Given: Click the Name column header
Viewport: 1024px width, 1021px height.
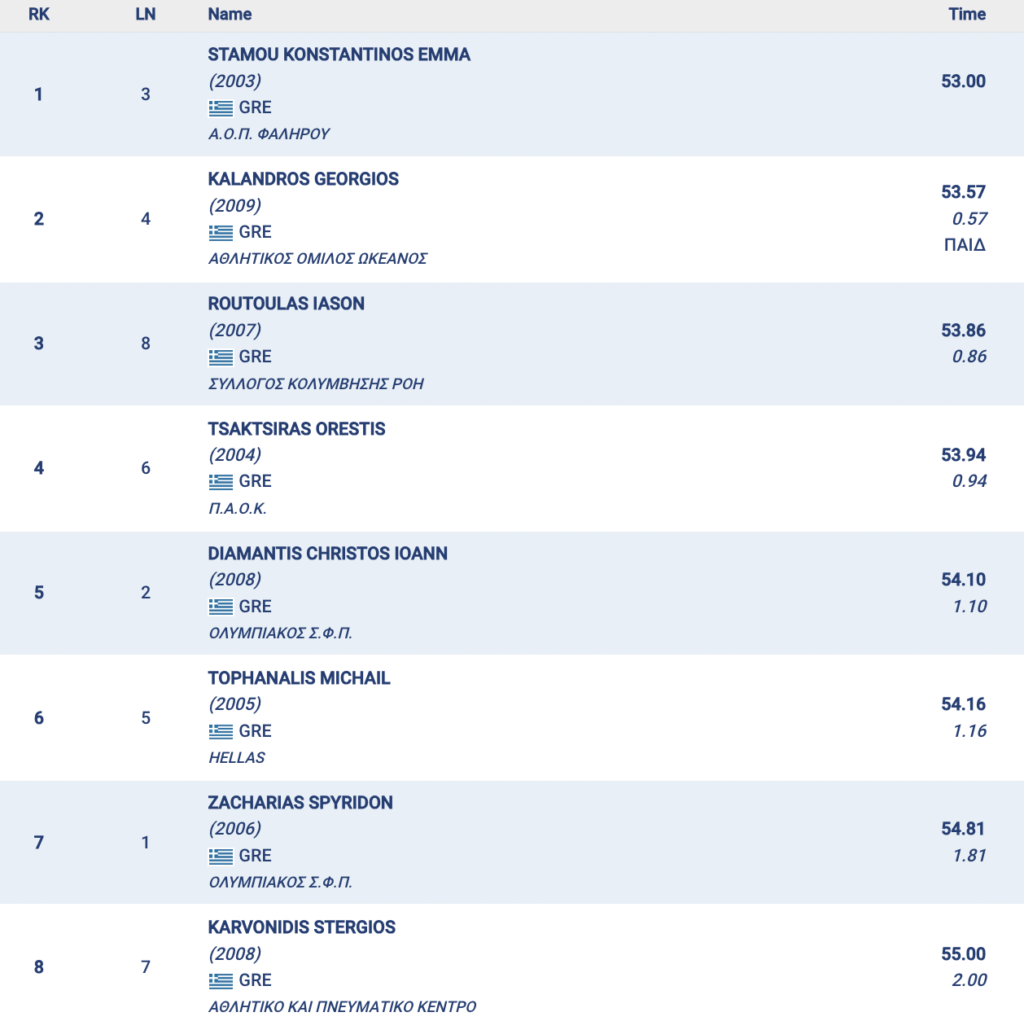Looking at the screenshot, I should coord(230,14).
